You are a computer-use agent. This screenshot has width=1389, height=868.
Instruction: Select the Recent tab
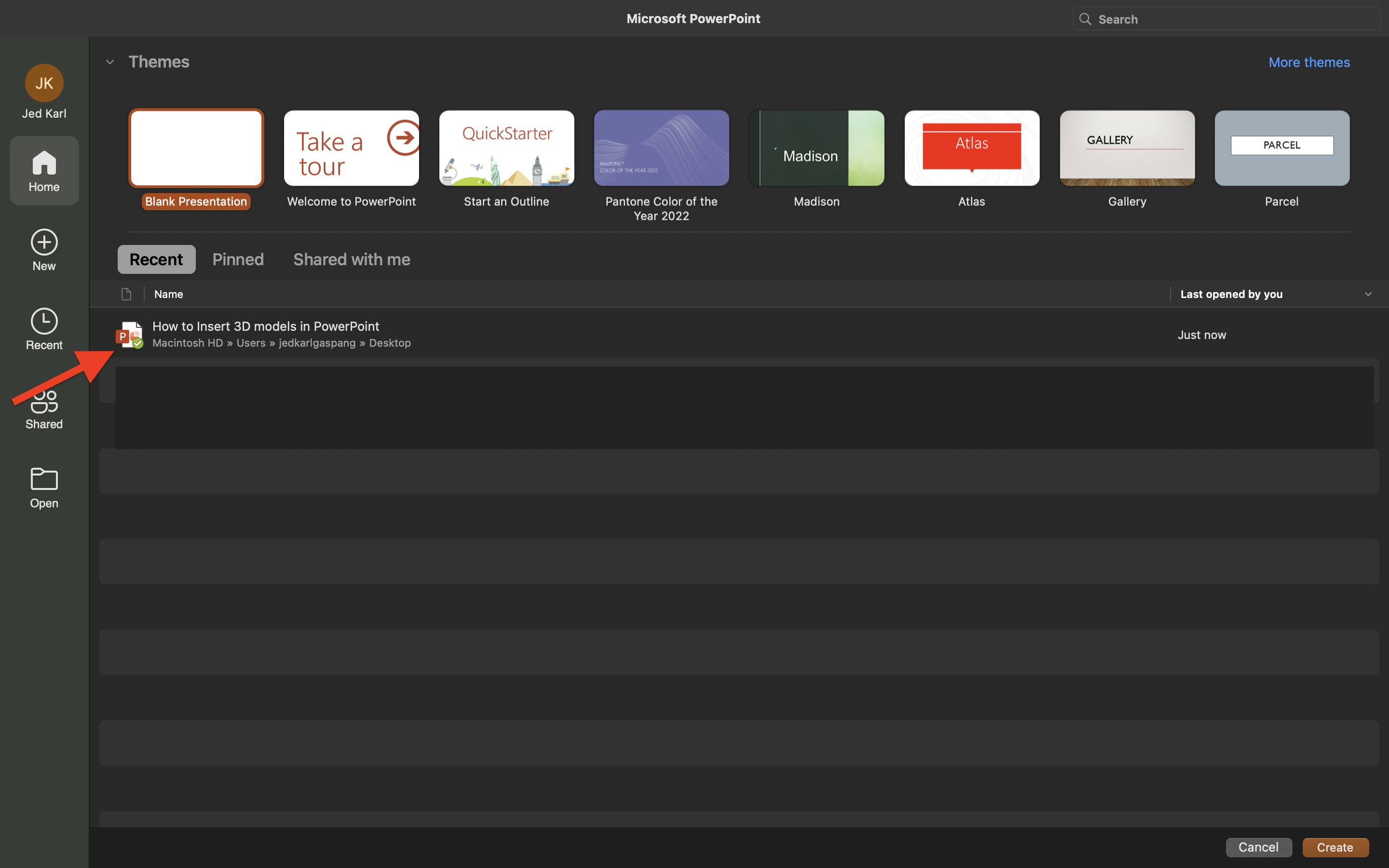[x=156, y=259]
